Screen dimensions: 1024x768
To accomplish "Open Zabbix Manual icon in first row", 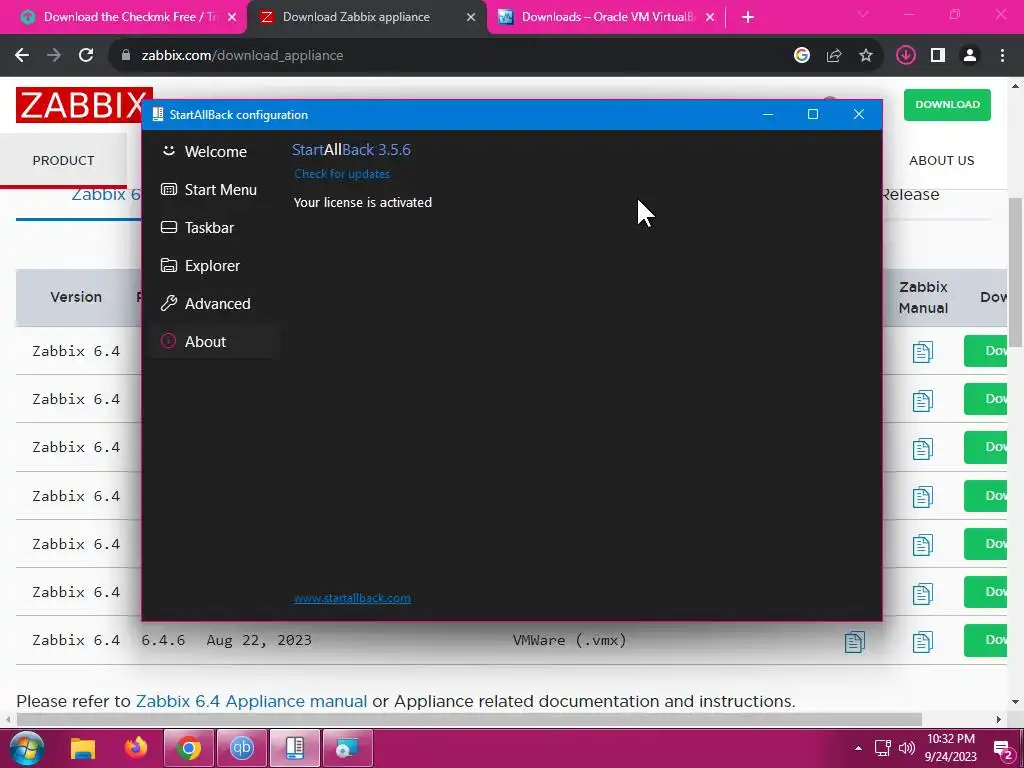I will (922, 352).
